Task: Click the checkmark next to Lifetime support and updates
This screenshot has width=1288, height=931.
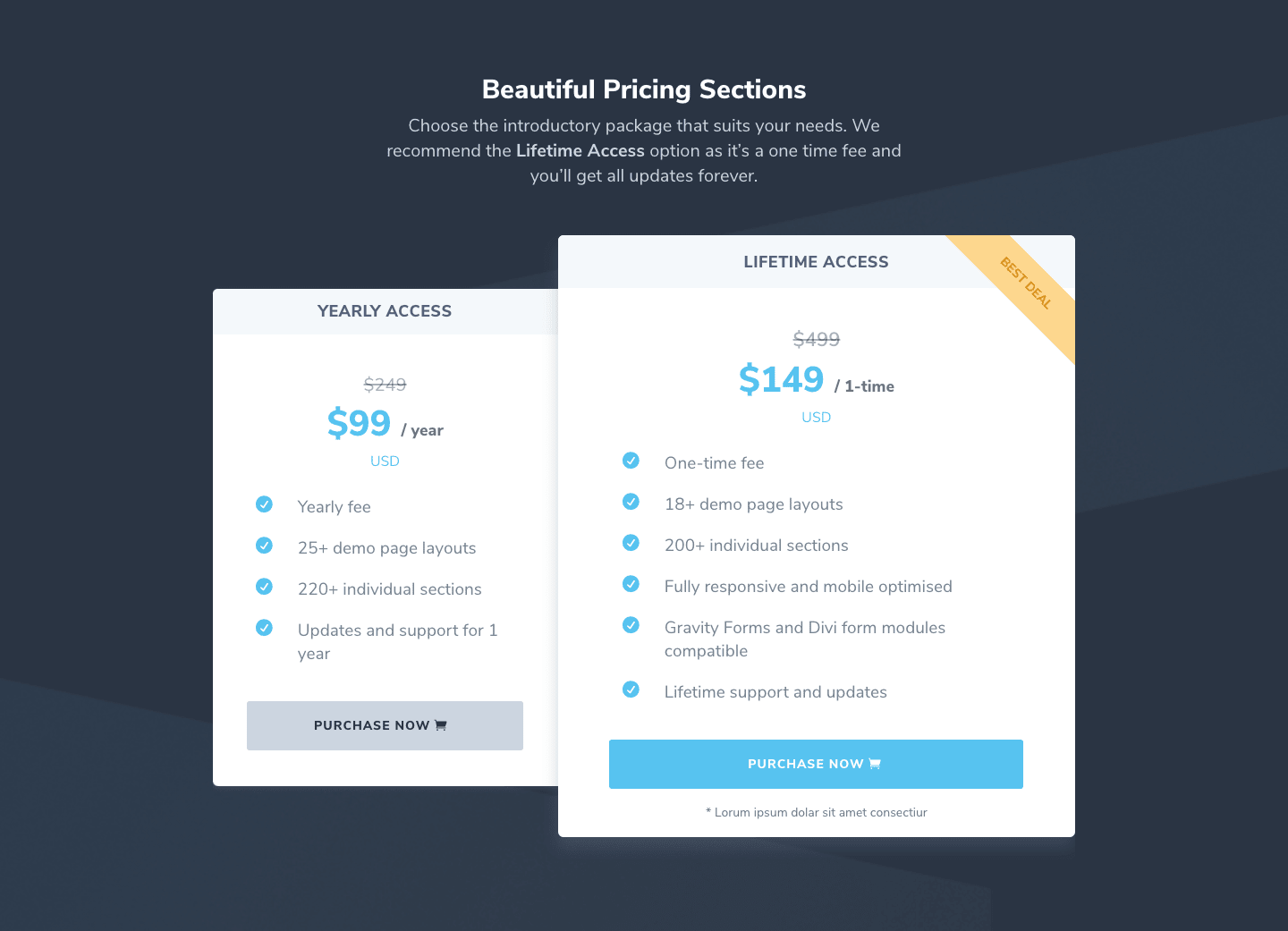Action: [631, 690]
